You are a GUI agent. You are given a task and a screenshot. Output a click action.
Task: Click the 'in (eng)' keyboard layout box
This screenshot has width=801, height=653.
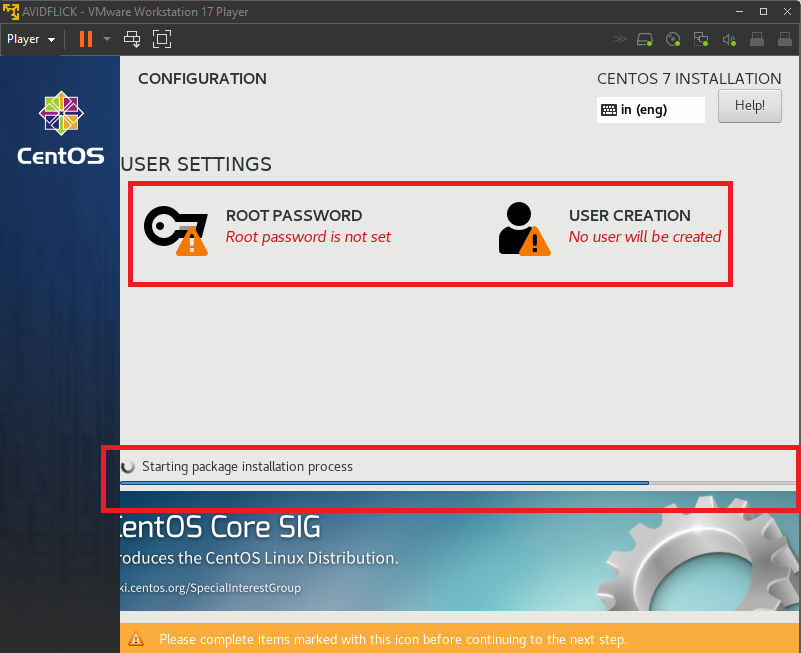click(650, 109)
